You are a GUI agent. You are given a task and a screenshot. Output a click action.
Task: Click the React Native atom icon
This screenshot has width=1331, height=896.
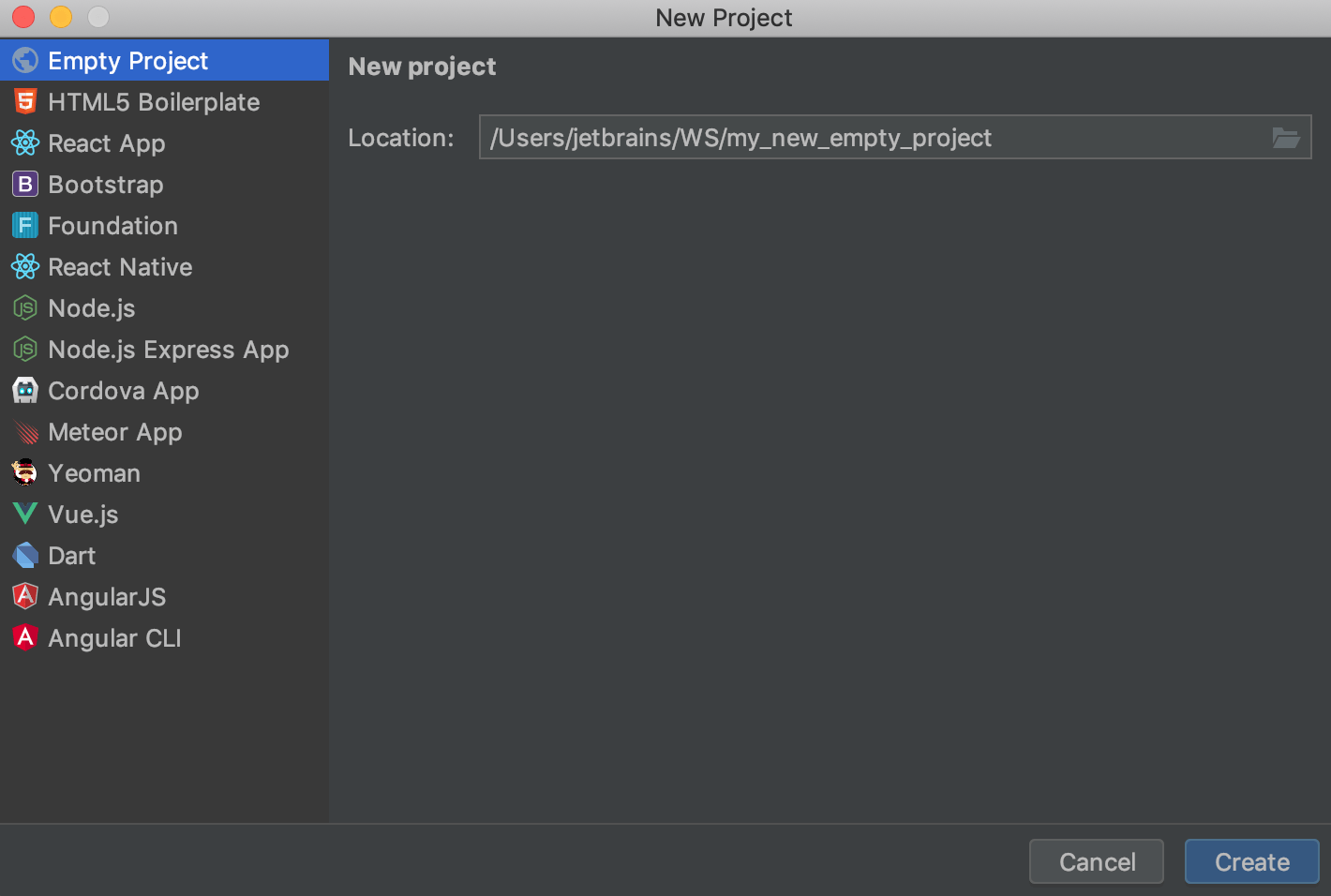coord(25,267)
